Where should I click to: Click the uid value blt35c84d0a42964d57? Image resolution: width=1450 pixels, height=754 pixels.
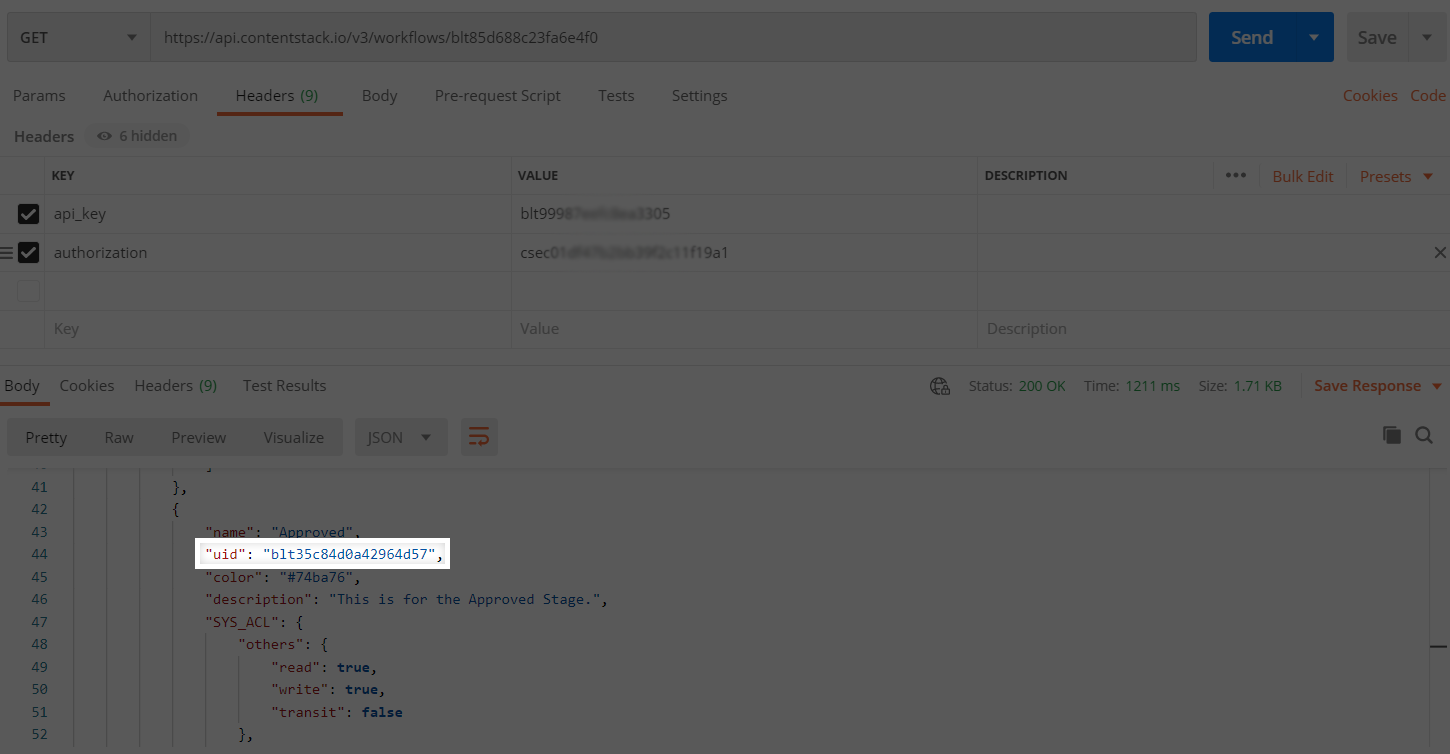click(x=350, y=554)
